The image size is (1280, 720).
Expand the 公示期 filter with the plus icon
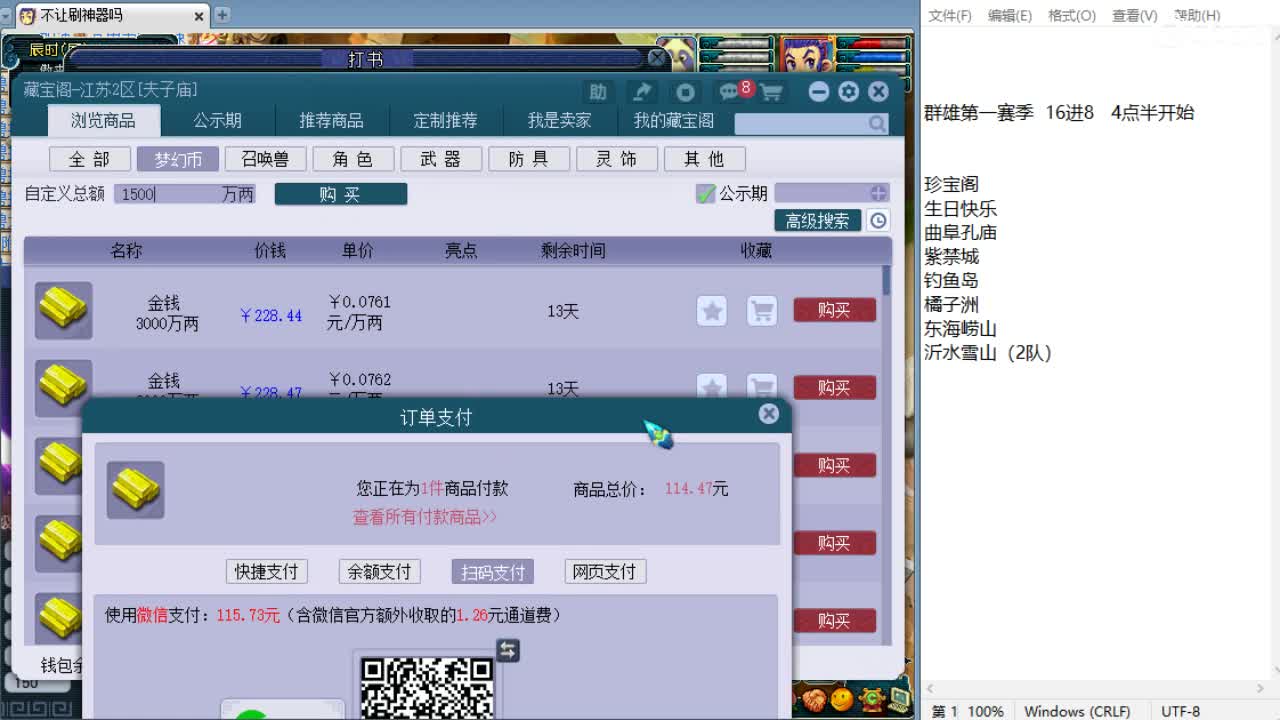[x=878, y=192]
